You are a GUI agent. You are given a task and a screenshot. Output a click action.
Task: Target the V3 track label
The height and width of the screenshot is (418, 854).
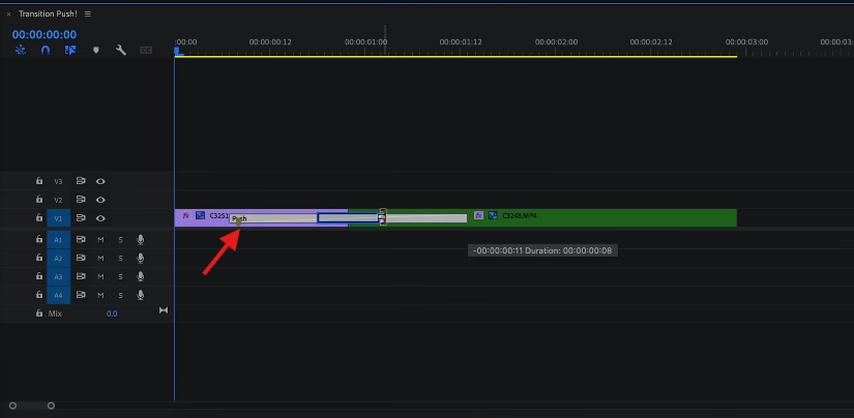58,181
